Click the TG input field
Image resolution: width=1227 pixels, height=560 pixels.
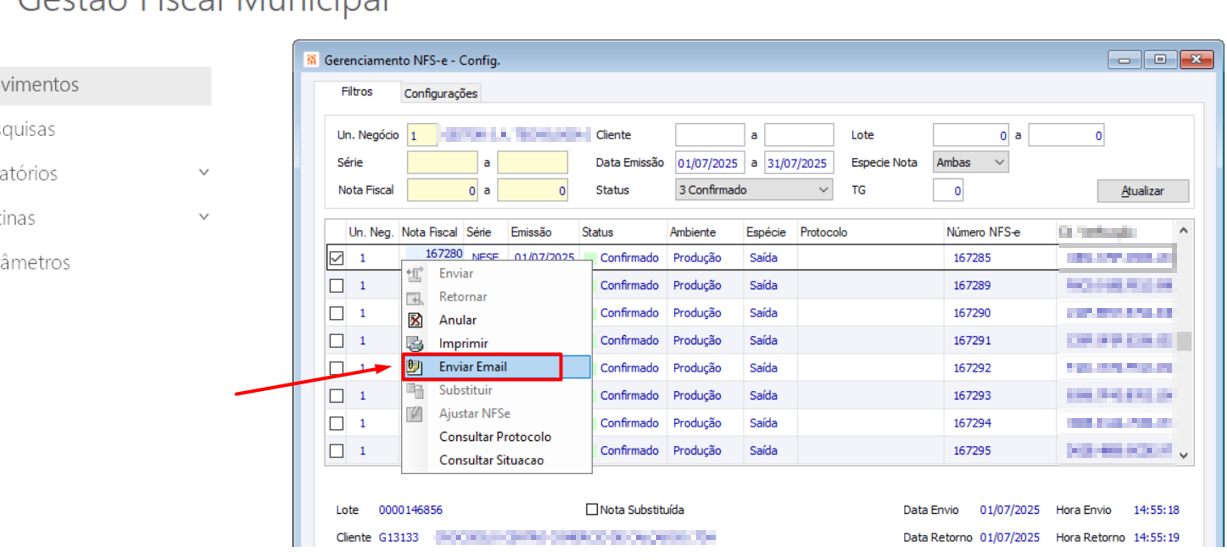tap(948, 190)
